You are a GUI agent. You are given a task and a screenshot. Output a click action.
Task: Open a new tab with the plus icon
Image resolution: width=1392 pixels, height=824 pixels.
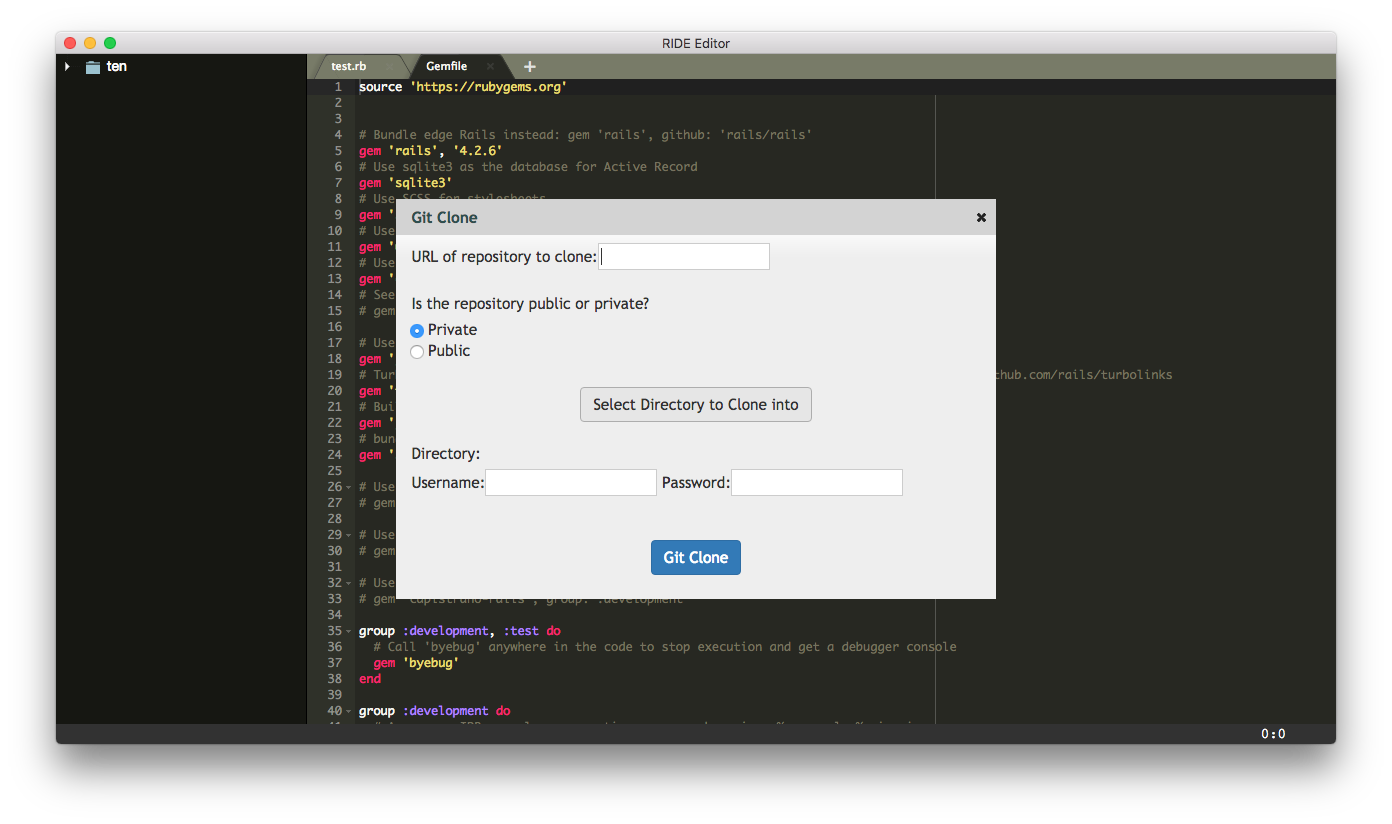(530, 66)
